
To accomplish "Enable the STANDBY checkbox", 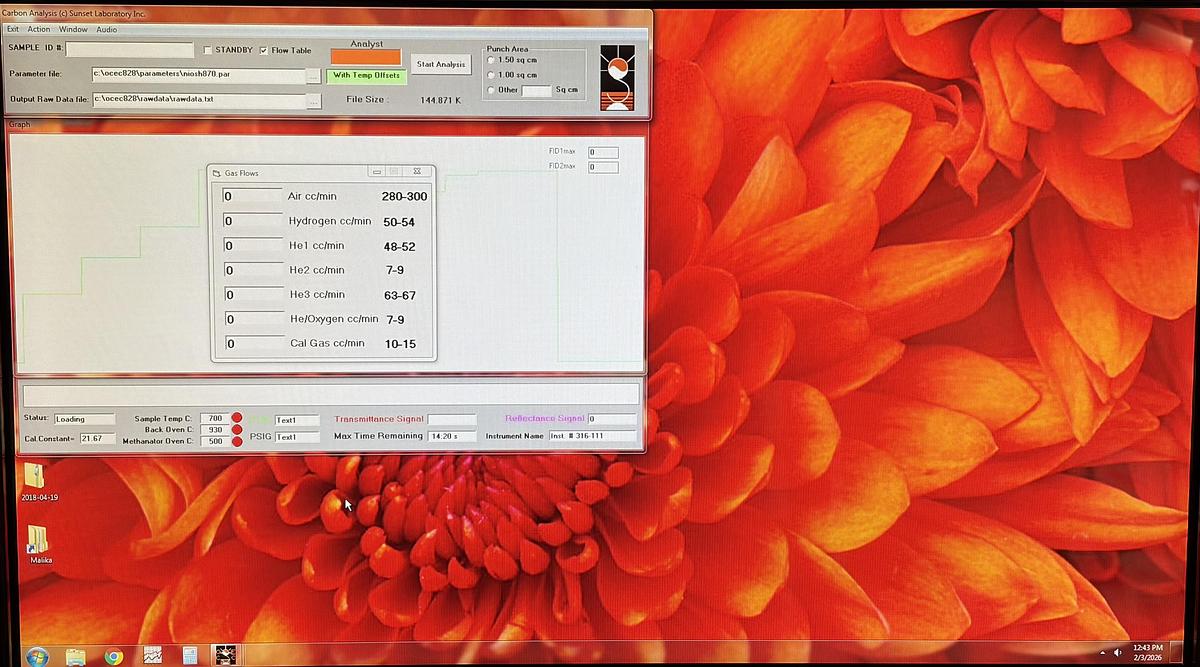I will (x=208, y=50).
